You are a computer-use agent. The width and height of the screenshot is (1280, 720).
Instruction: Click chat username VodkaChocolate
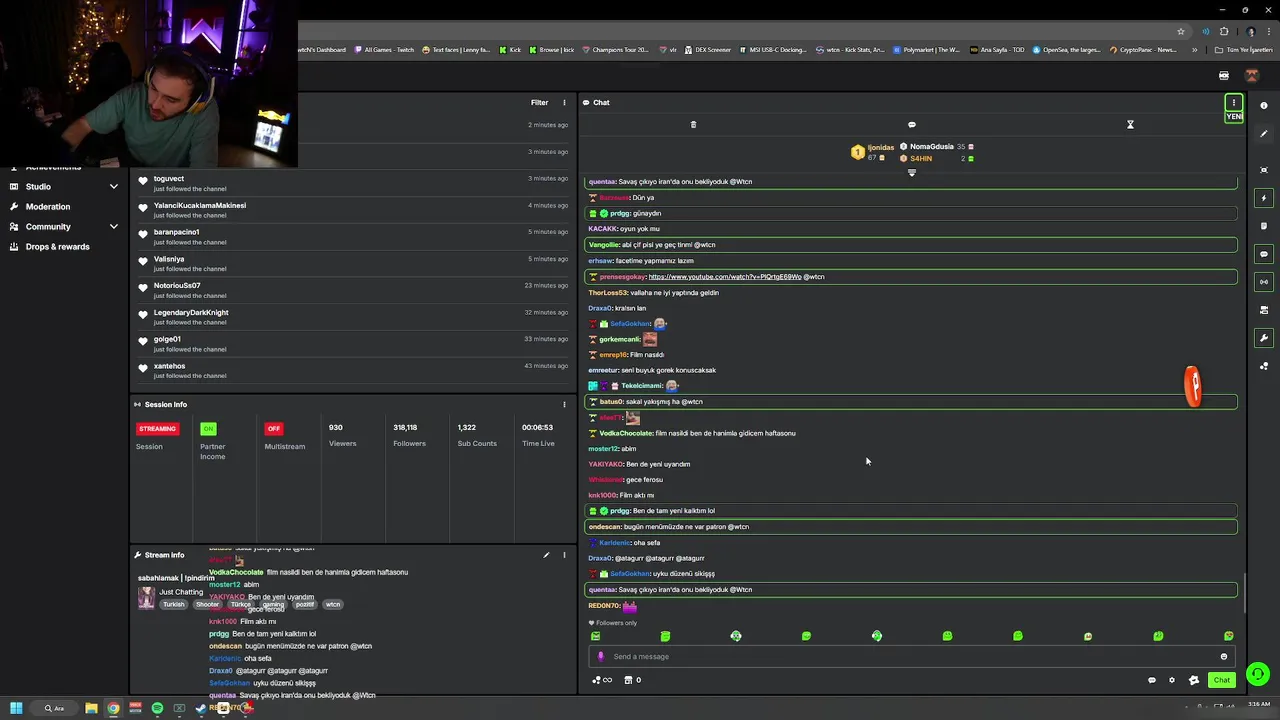point(626,433)
